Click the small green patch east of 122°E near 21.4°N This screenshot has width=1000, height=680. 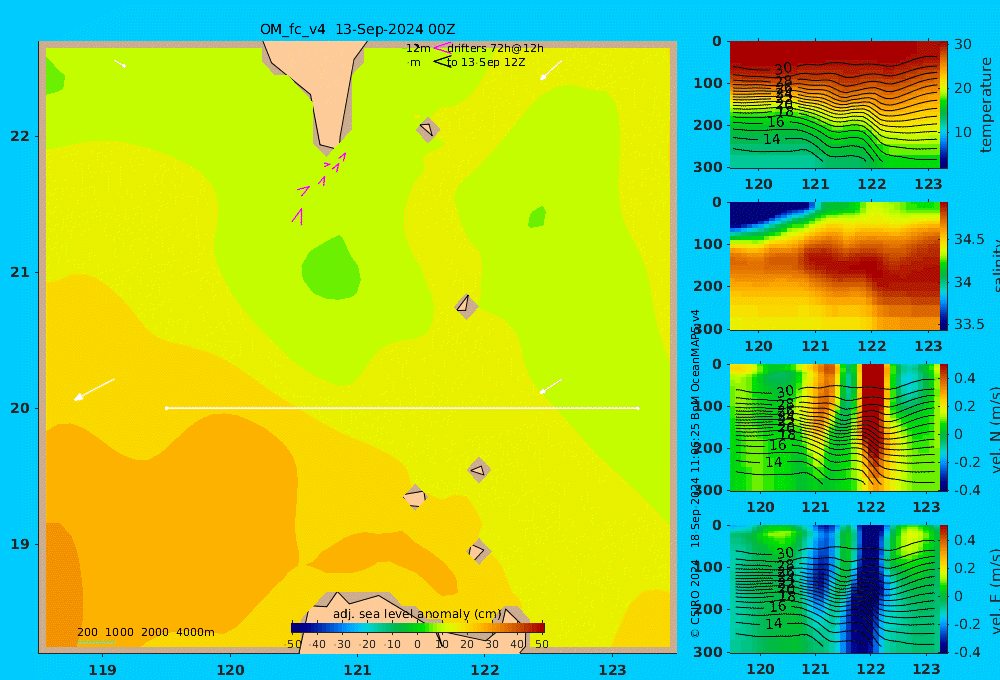[537, 217]
